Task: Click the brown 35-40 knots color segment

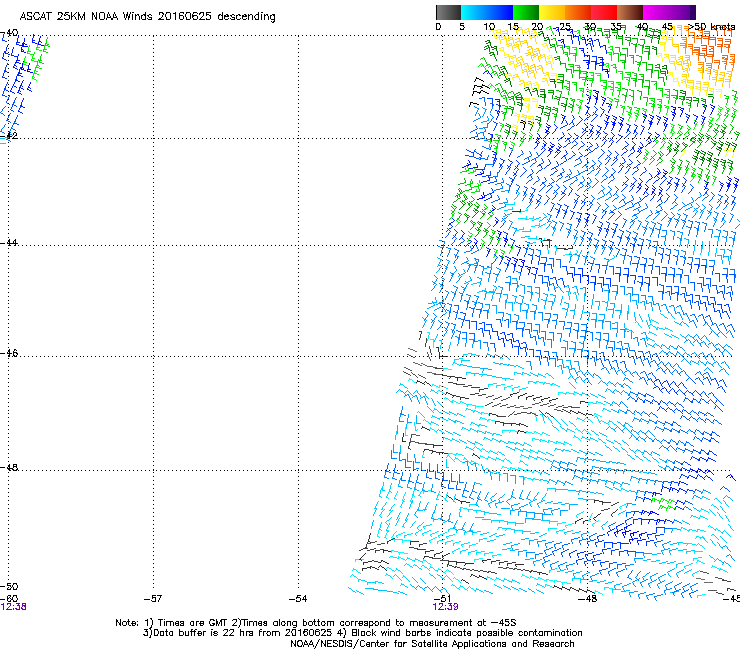Action: click(x=630, y=12)
